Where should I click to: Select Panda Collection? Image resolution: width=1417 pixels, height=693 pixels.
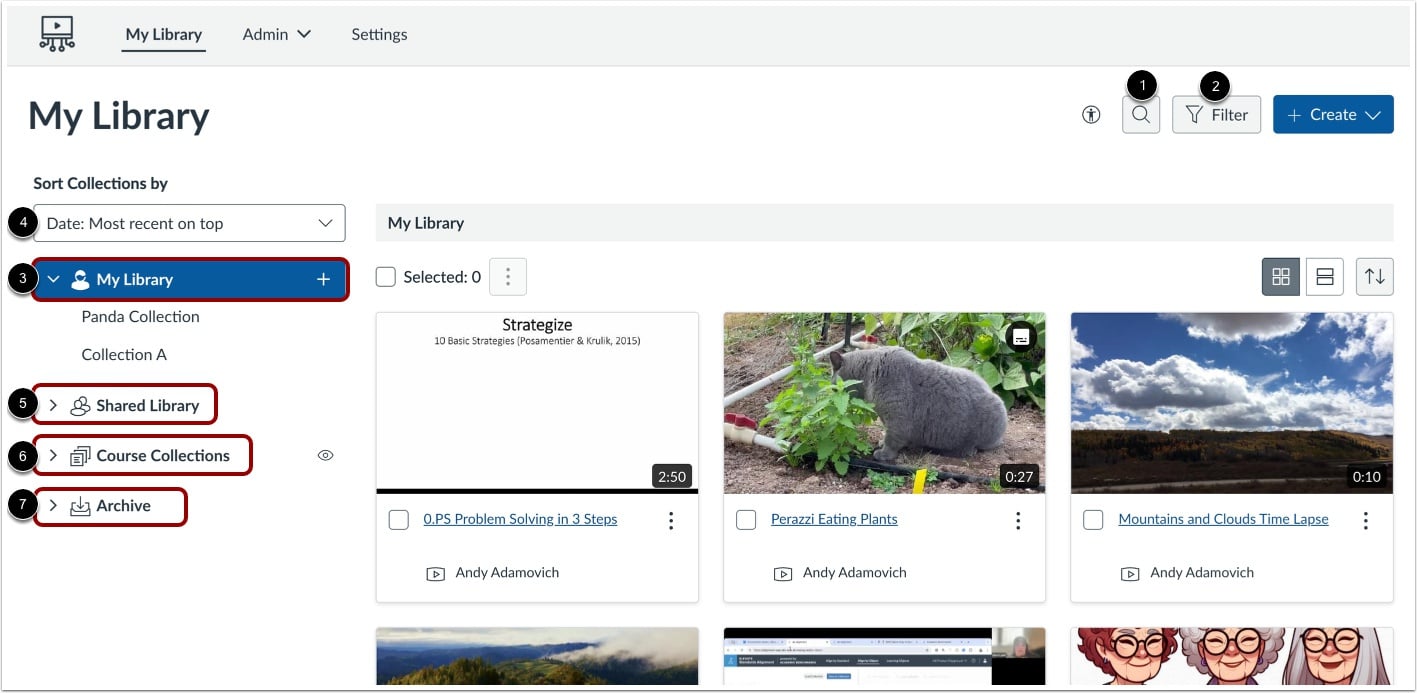tap(140, 317)
